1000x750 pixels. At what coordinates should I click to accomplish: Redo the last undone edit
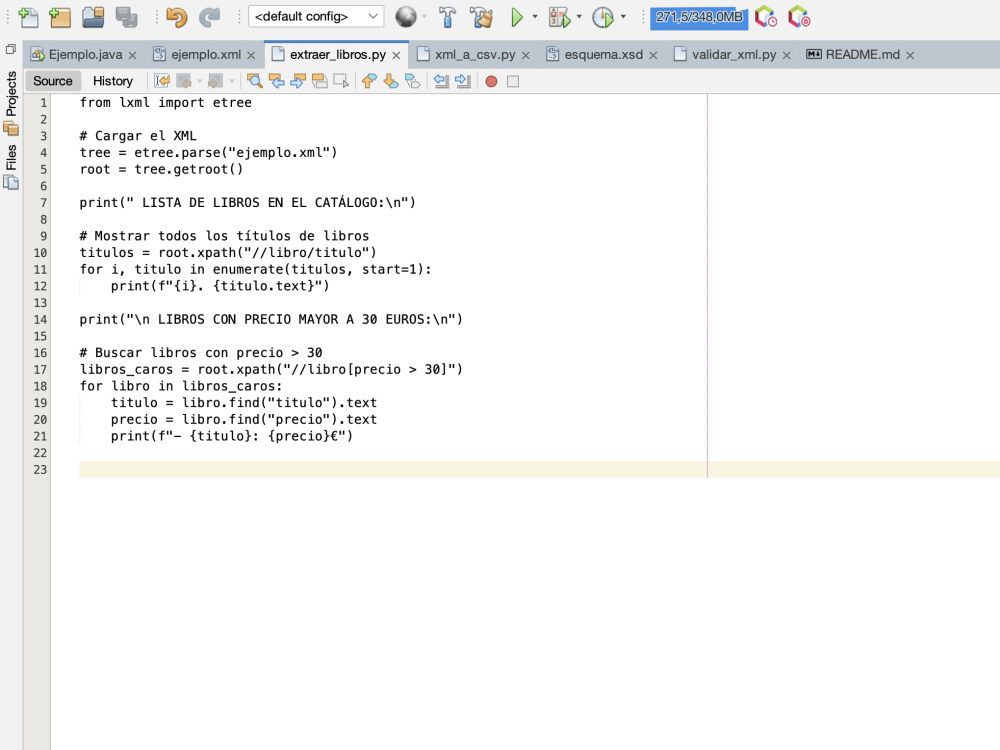209,17
